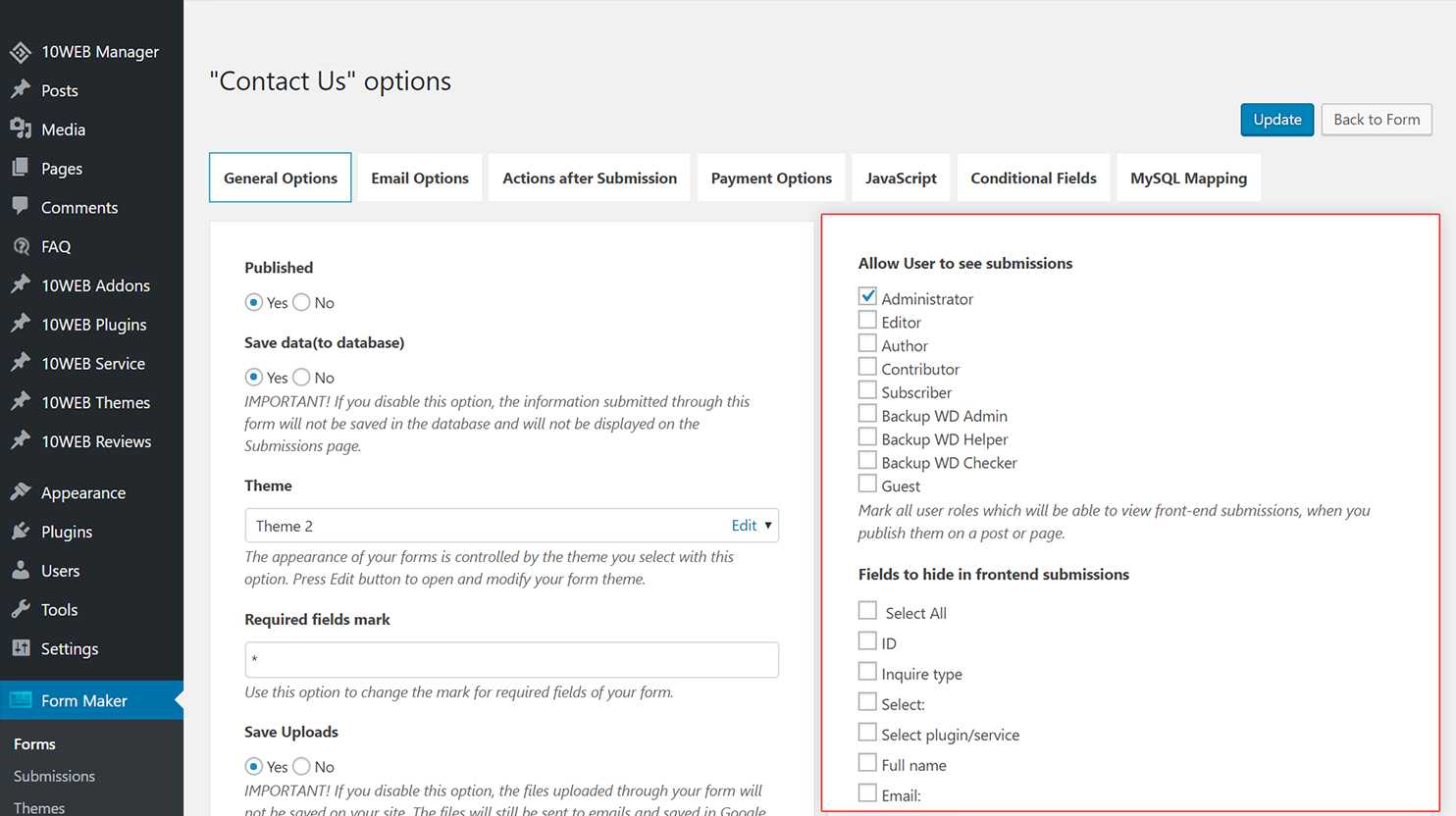Click the Tools wrench icon
This screenshot has height=816, width=1456.
(x=21, y=609)
